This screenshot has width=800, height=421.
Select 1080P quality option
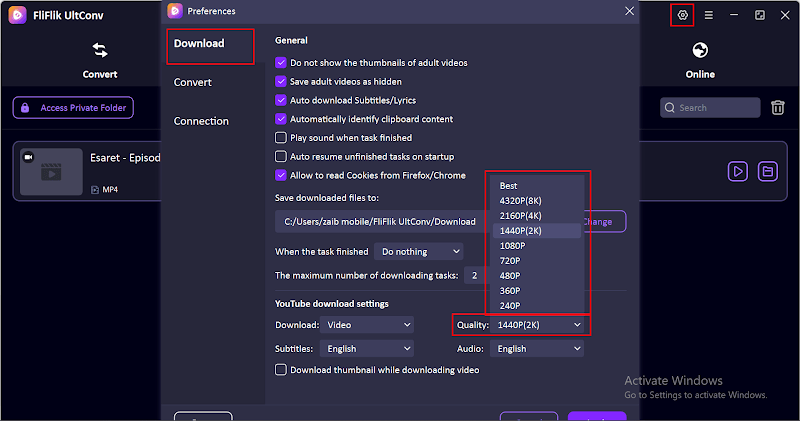pyautogui.click(x=537, y=245)
